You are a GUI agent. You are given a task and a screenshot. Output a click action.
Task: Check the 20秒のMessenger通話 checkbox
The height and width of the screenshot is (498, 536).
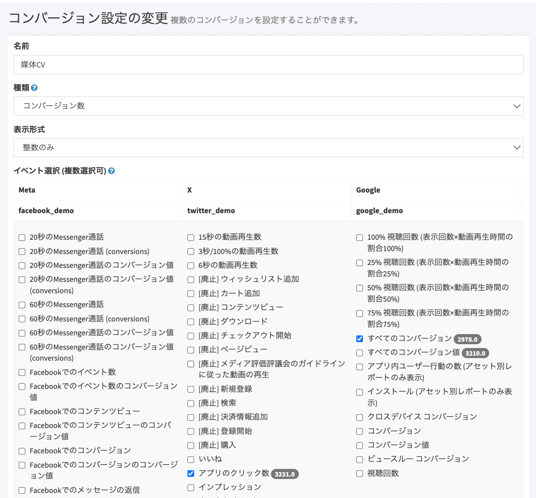click(22, 237)
